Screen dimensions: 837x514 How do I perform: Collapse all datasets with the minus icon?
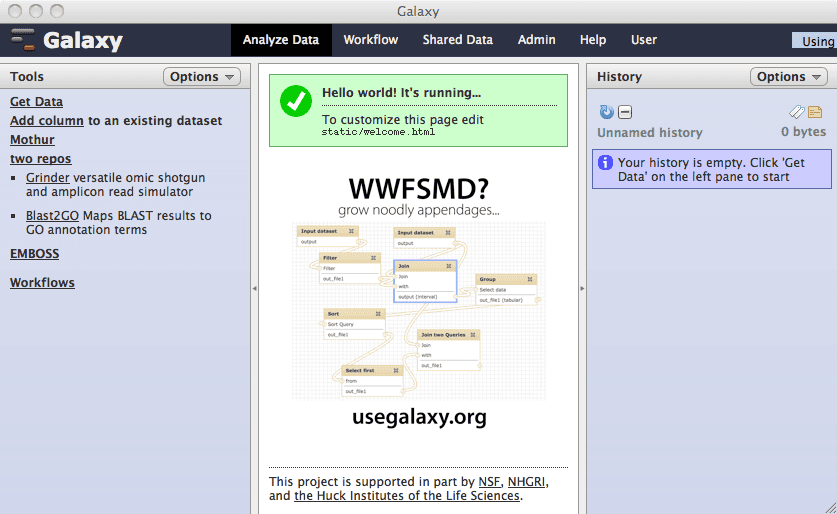[625, 113]
